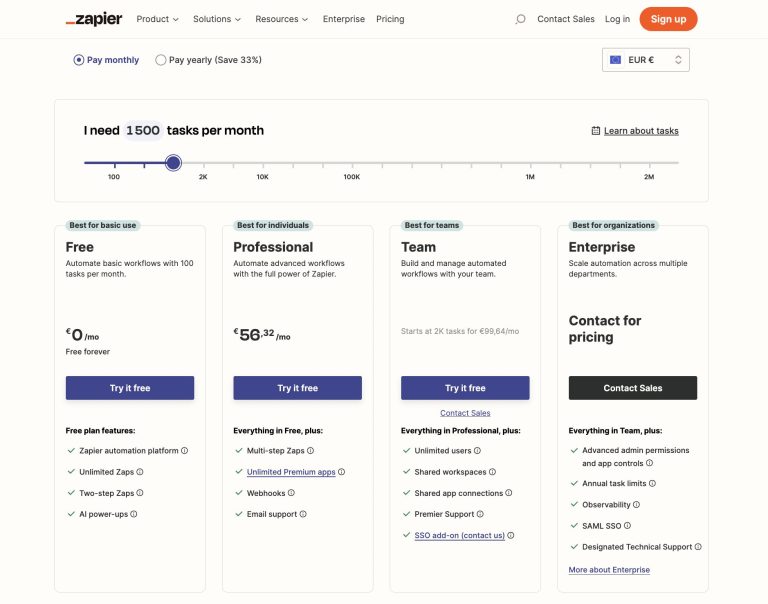This screenshot has width=768, height=604.
Task: Open info icon next to Premier Support
Action: tap(480, 514)
